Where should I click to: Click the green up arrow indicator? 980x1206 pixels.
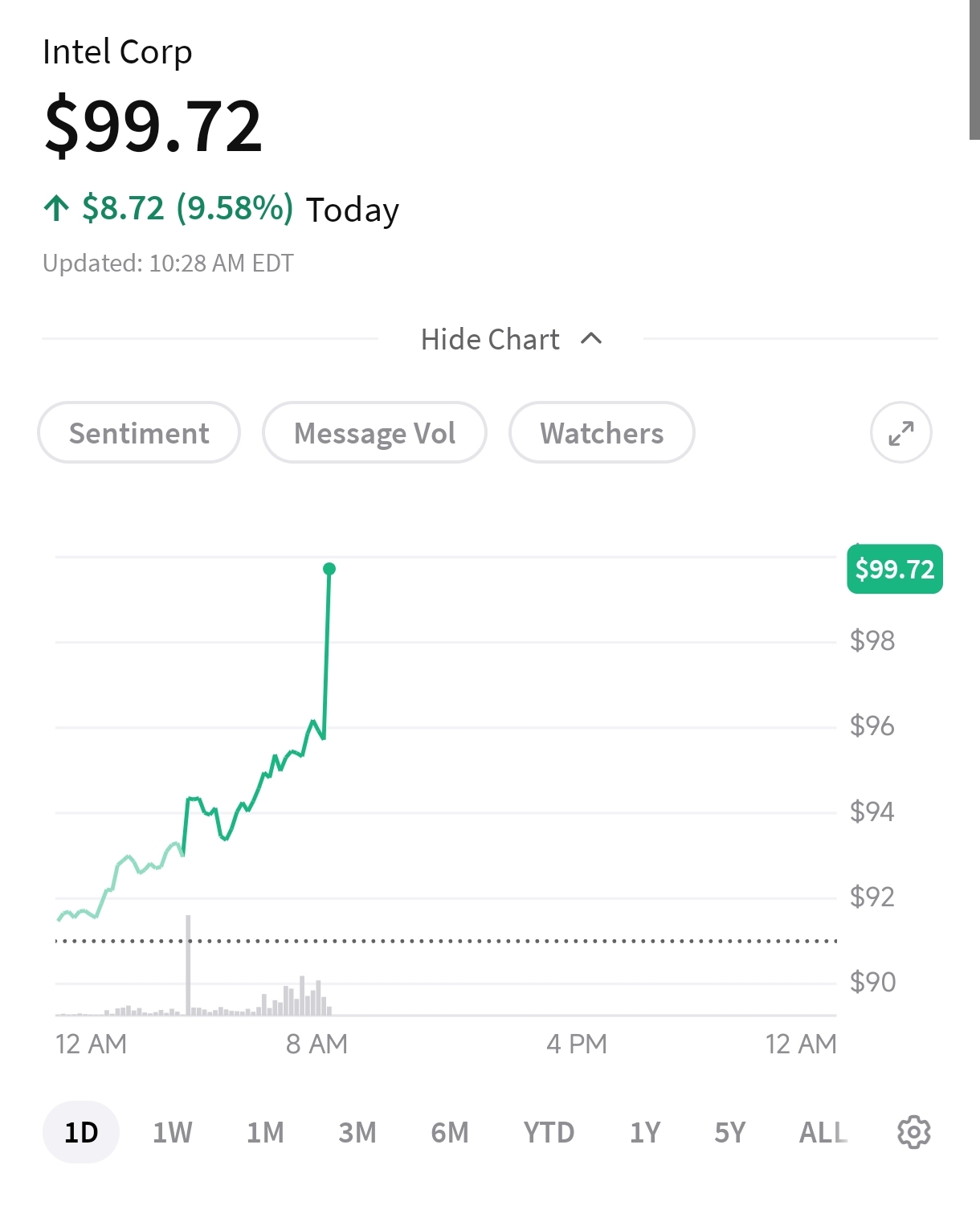coord(56,208)
